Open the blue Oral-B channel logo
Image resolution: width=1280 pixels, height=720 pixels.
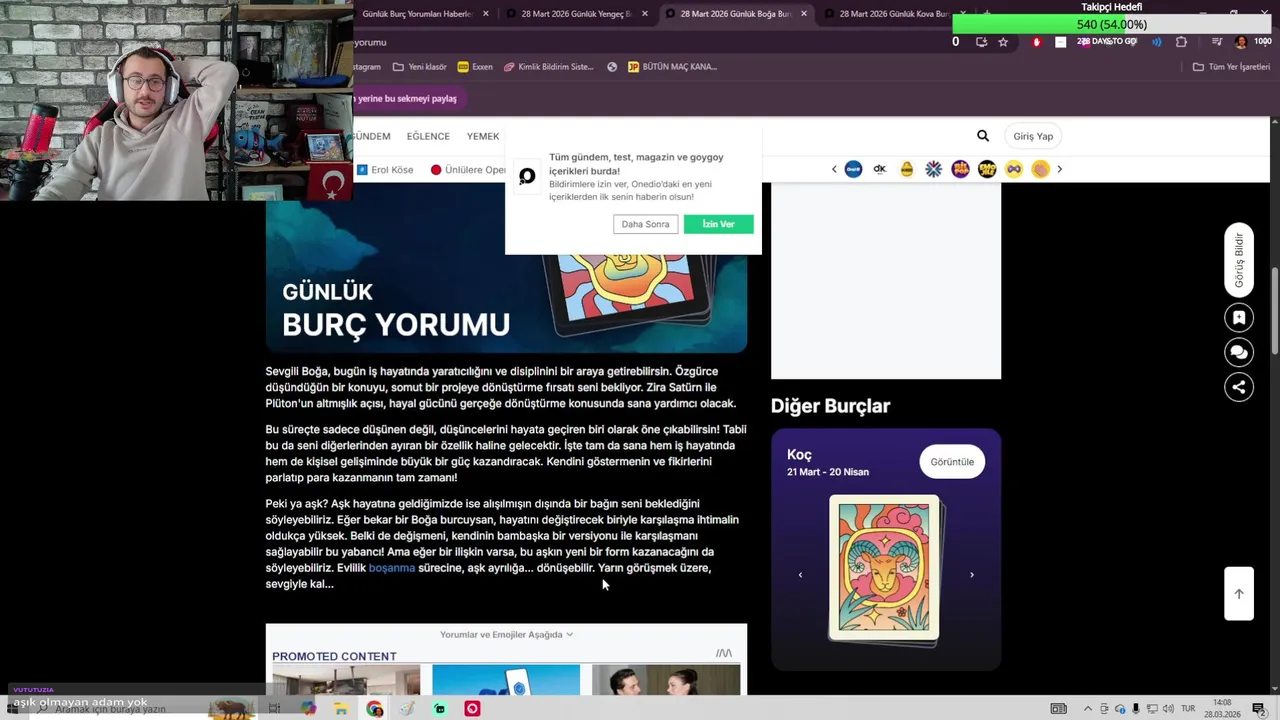pos(853,169)
